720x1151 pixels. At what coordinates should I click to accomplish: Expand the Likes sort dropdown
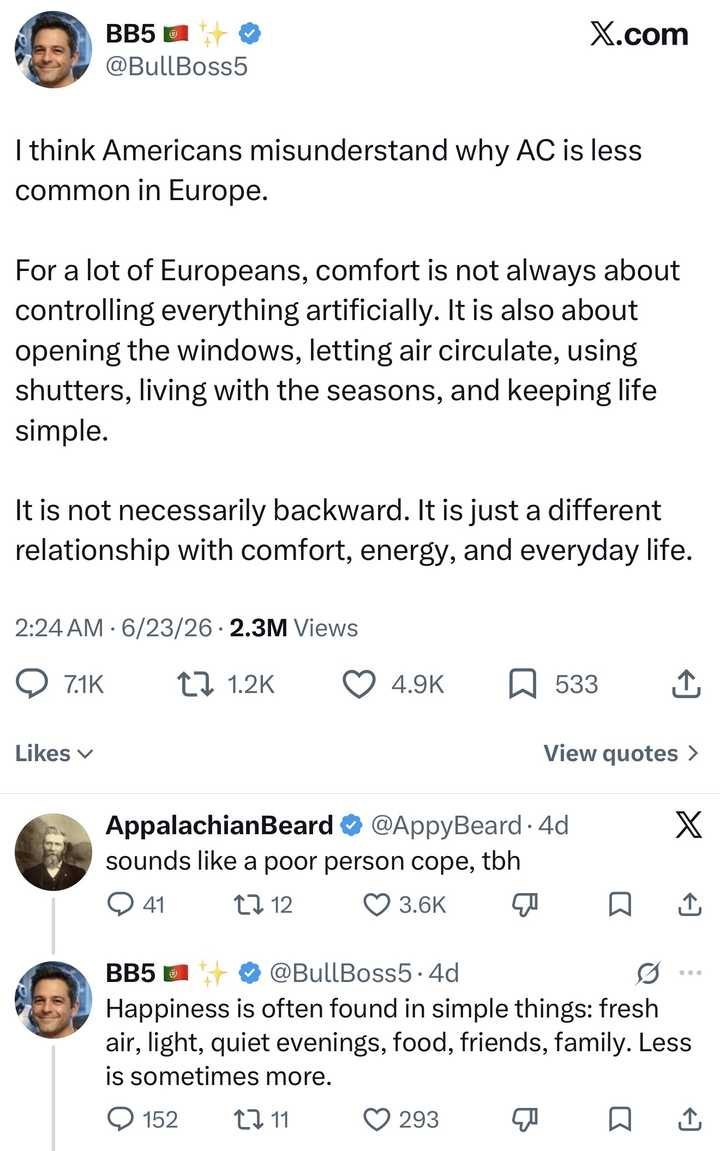54,753
